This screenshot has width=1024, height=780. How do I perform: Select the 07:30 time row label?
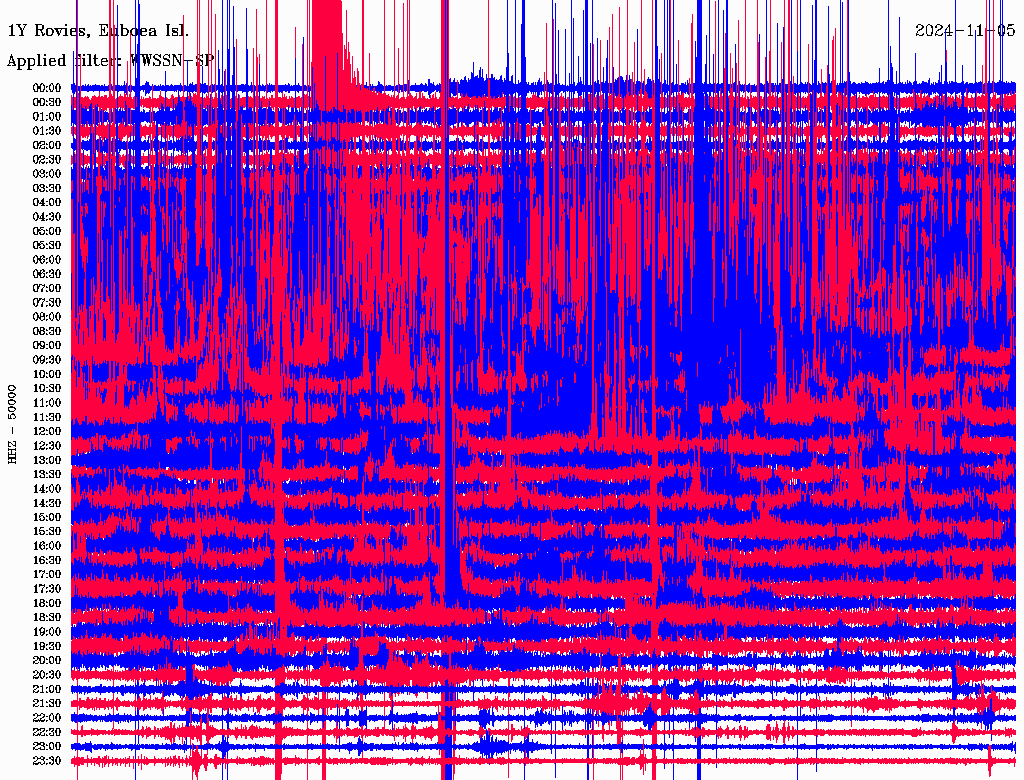coord(47,303)
